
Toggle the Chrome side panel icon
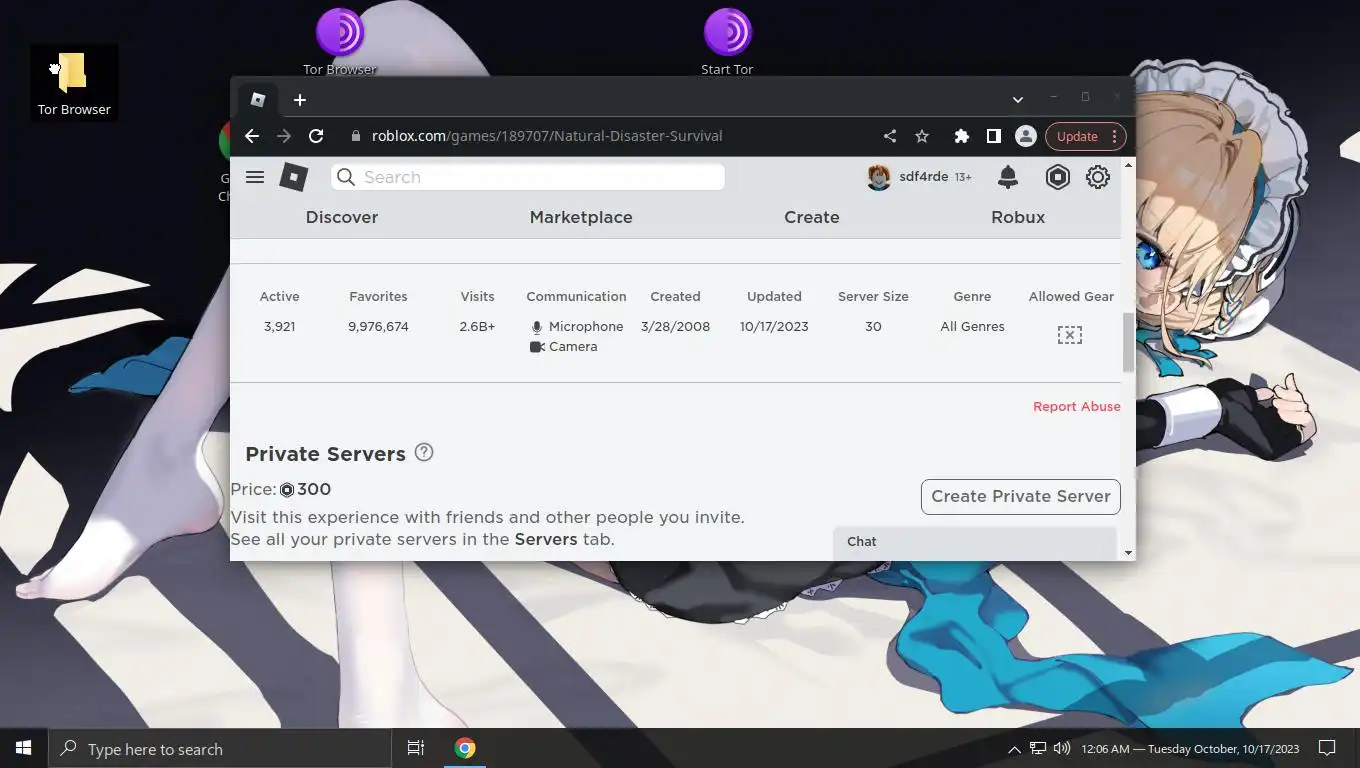click(994, 136)
